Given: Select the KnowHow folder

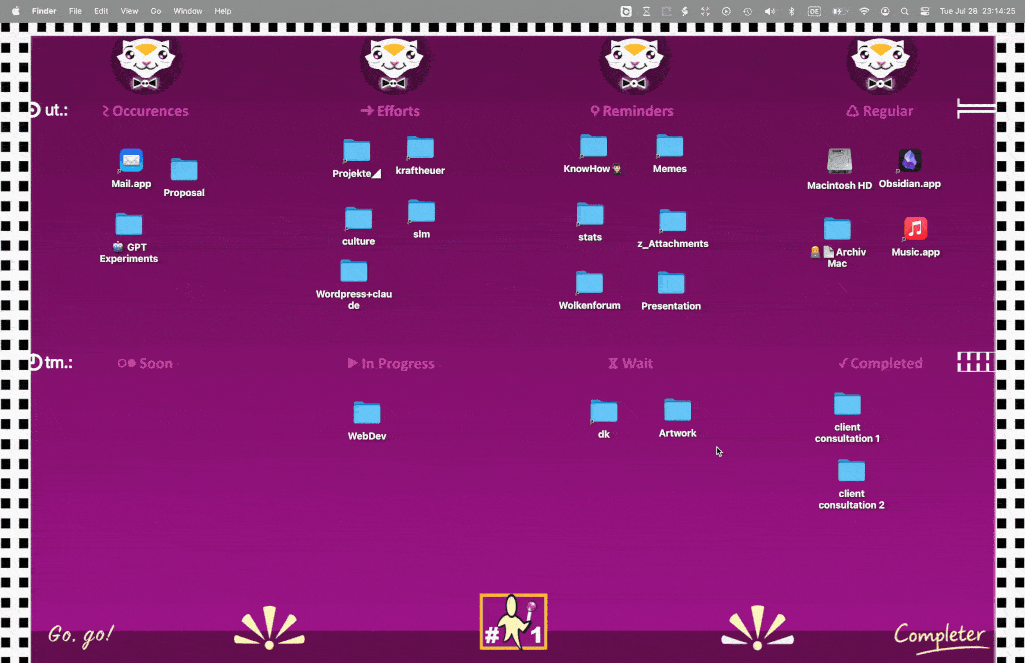Looking at the screenshot, I should 594,146.
